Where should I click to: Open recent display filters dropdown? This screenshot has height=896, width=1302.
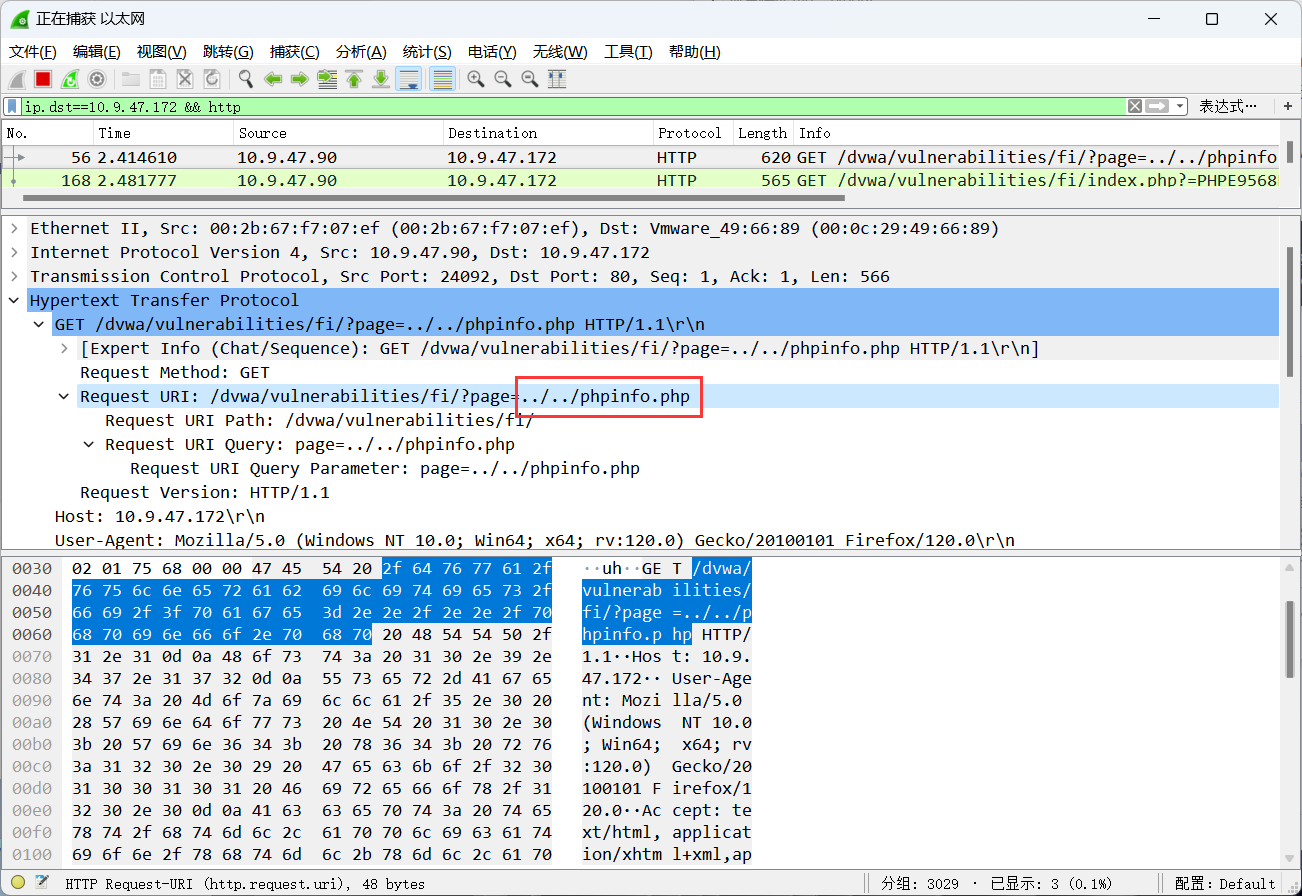pos(1180,106)
